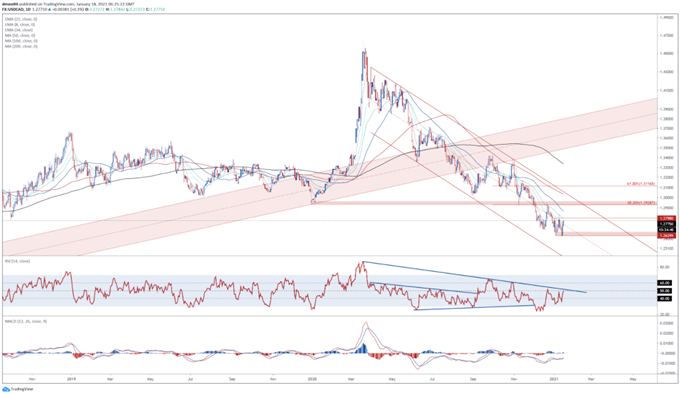Click the upper red price tag on the axis
The width and height of the screenshot is (680, 394).
click(x=666, y=218)
